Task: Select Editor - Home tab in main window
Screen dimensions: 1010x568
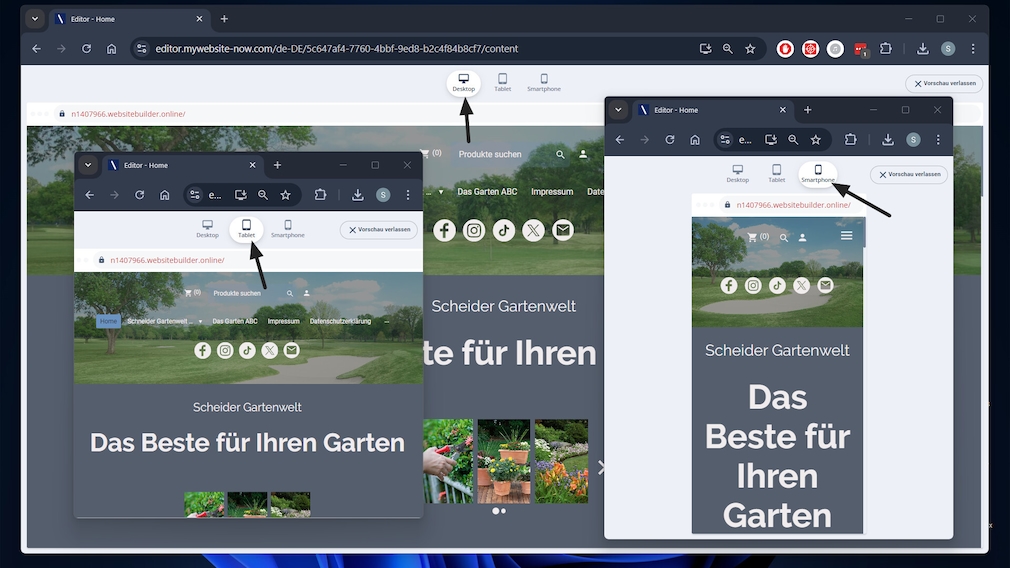Action: [129, 19]
